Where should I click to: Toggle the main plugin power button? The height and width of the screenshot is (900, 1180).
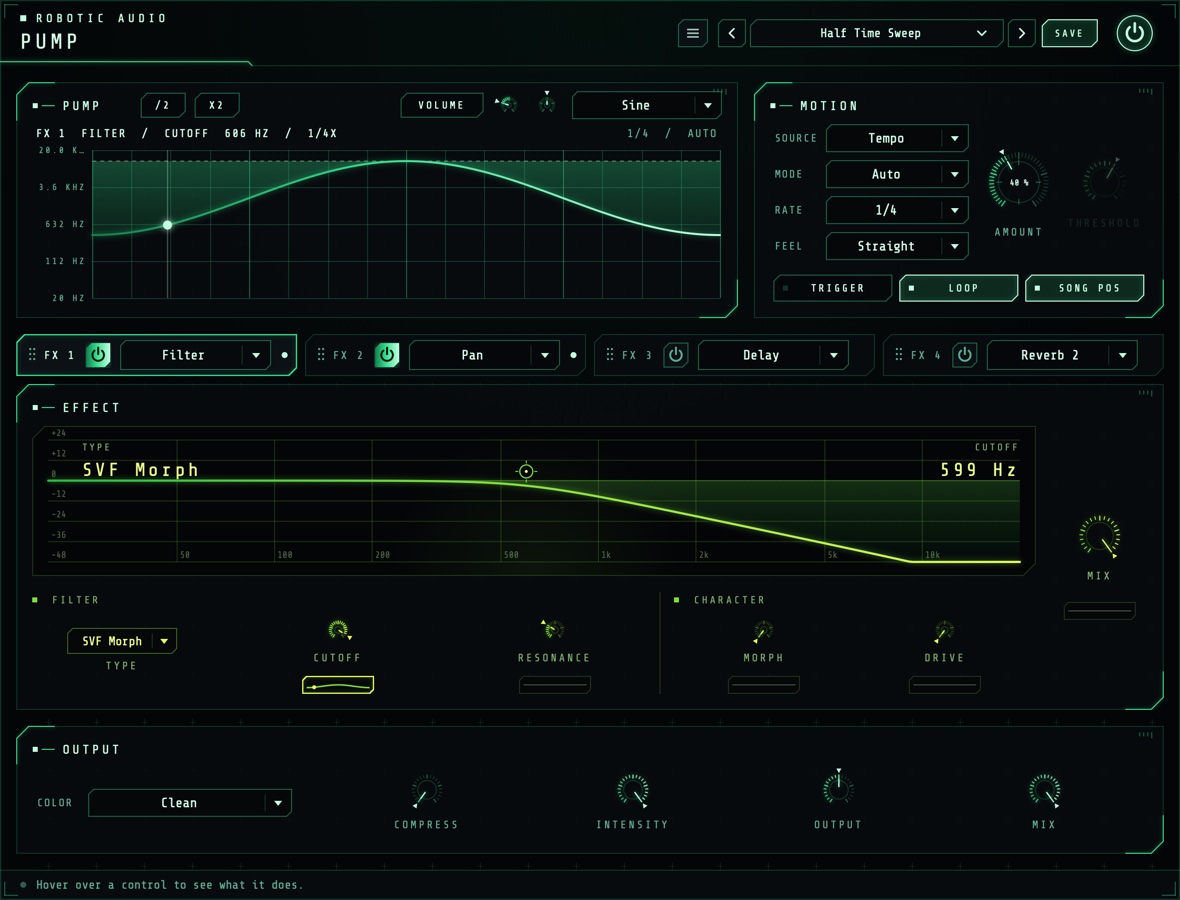click(x=1134, y=33)
